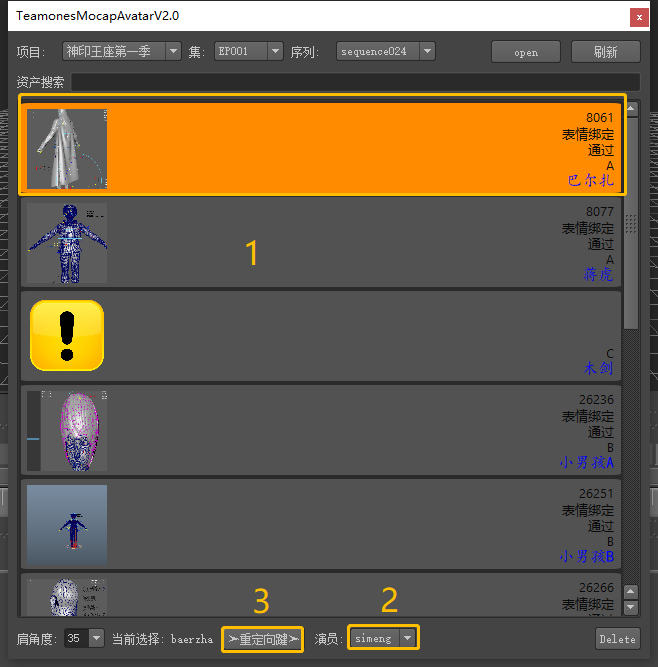Image resolution: width=658 pixels, height=667 pixels.
Task: Click asset ID 26251
Action: pos(596,494)
